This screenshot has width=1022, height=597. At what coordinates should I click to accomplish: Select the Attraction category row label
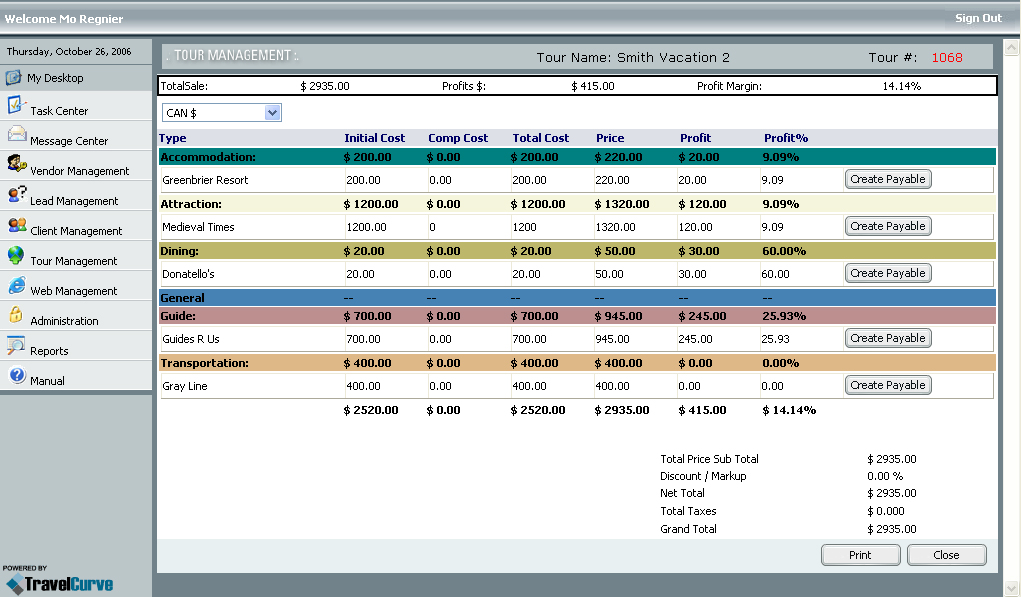pos(191,204)
